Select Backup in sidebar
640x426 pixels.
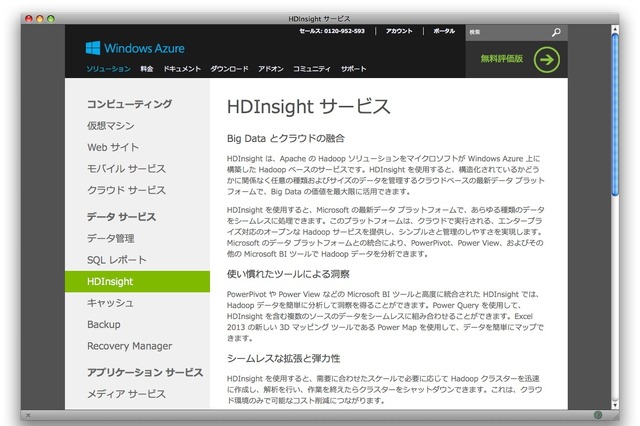pyautogui.click(x=104, y=324)
